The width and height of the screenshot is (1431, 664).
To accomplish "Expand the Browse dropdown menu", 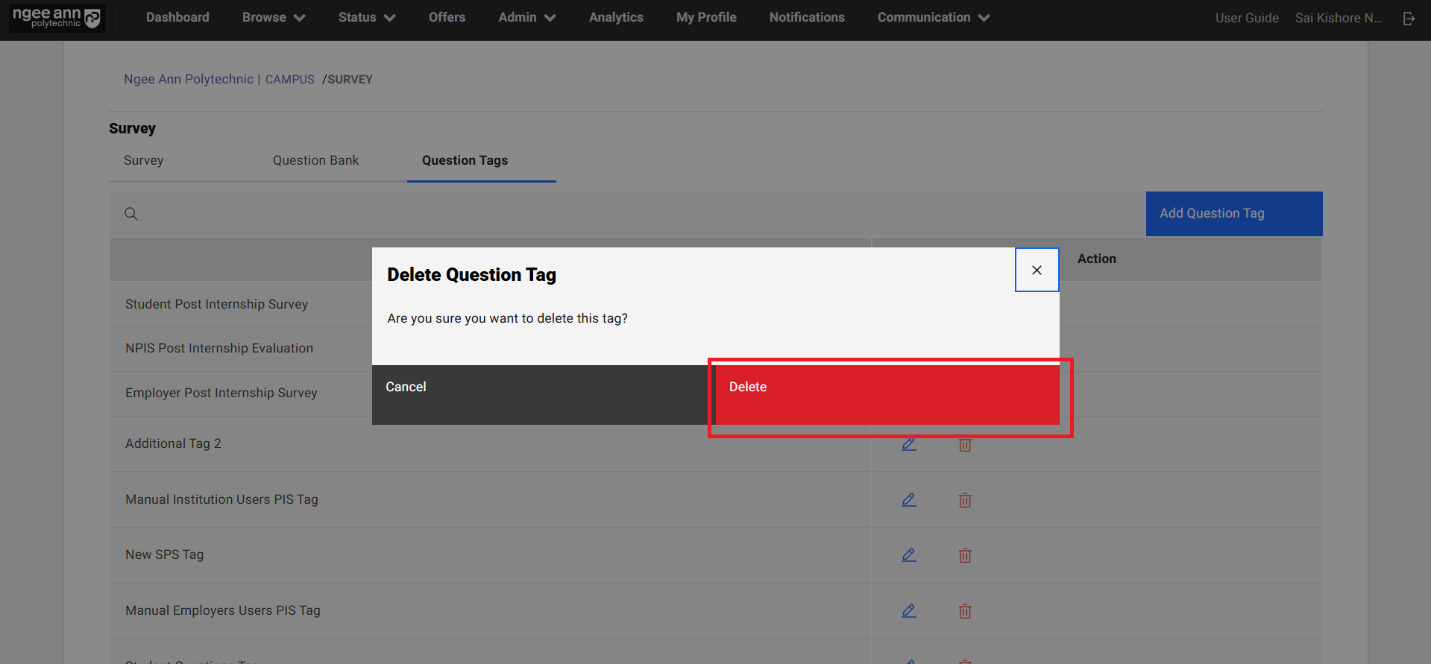I will (273, 18).
